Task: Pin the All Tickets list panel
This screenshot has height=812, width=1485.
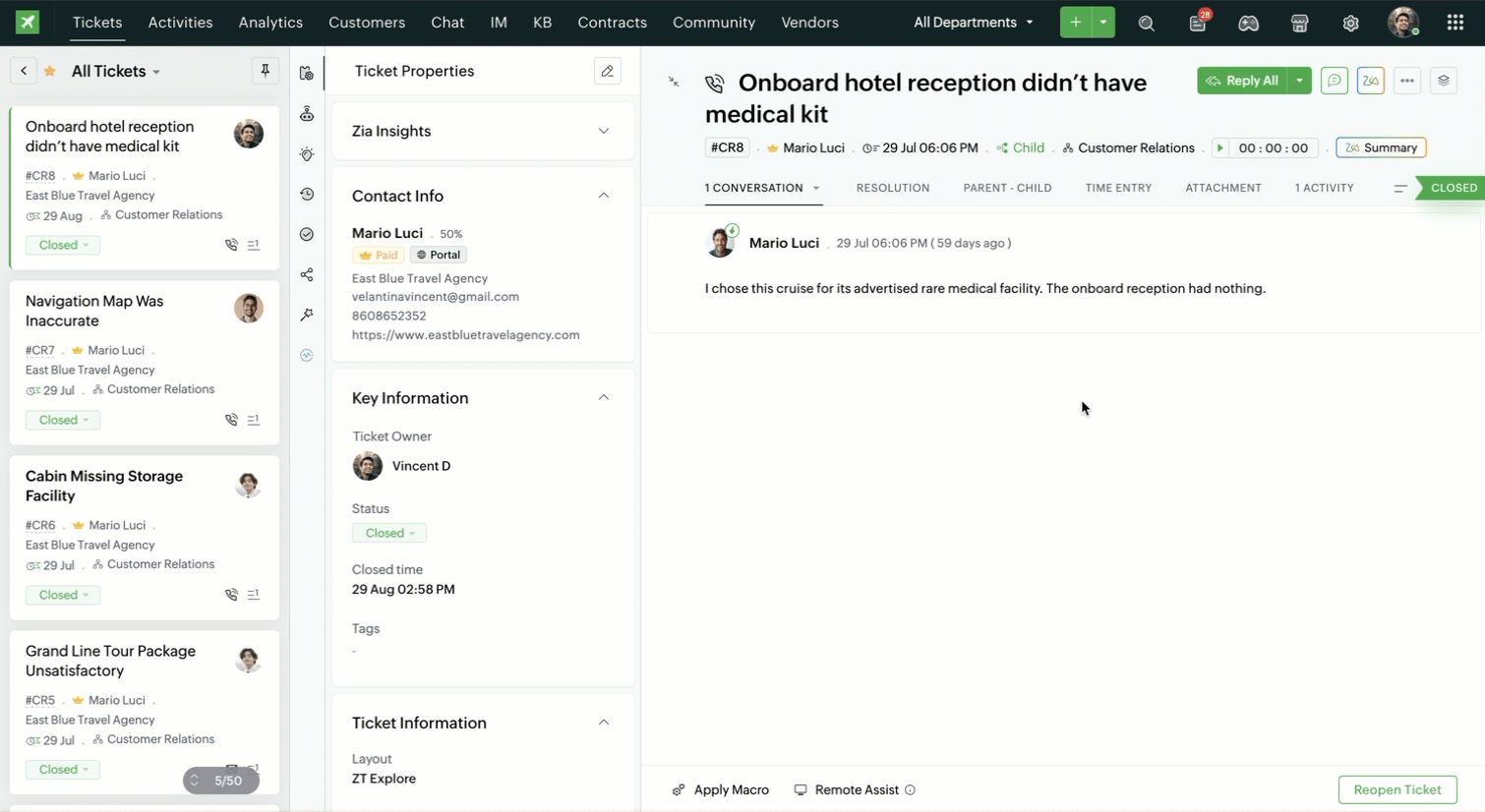Action: pyautogui.click(x=265, y=71)
